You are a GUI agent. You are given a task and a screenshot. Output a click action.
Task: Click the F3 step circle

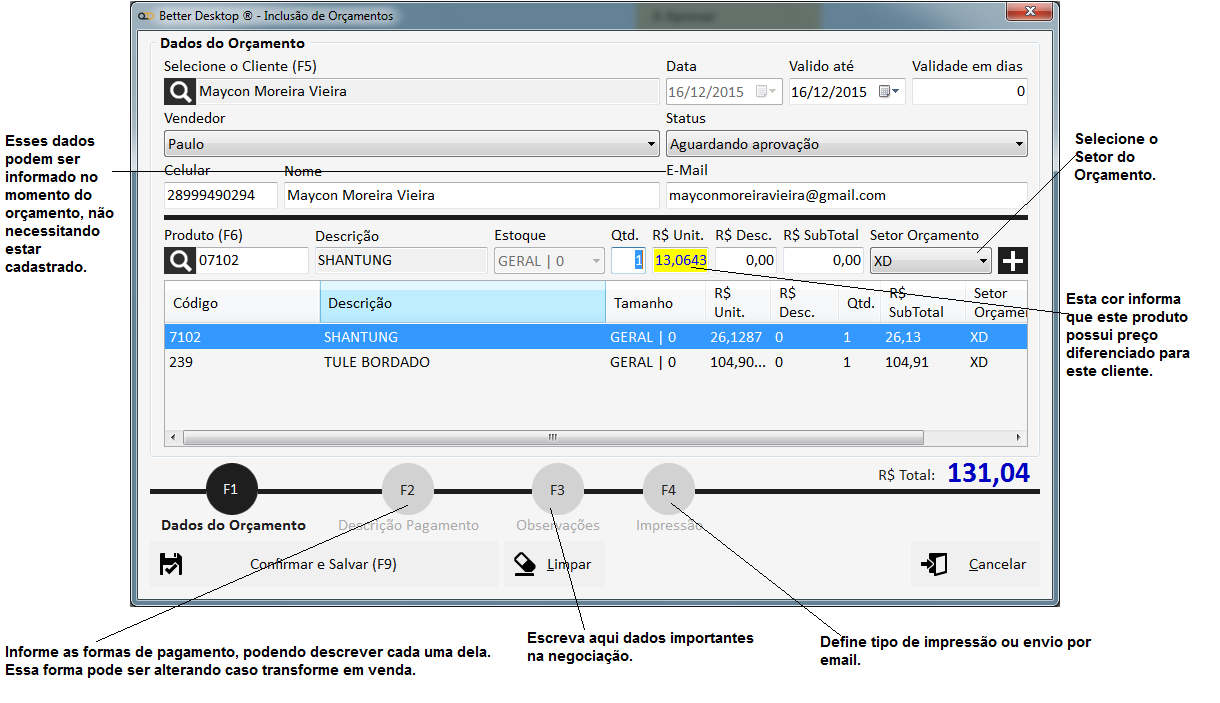click(557, 490)
